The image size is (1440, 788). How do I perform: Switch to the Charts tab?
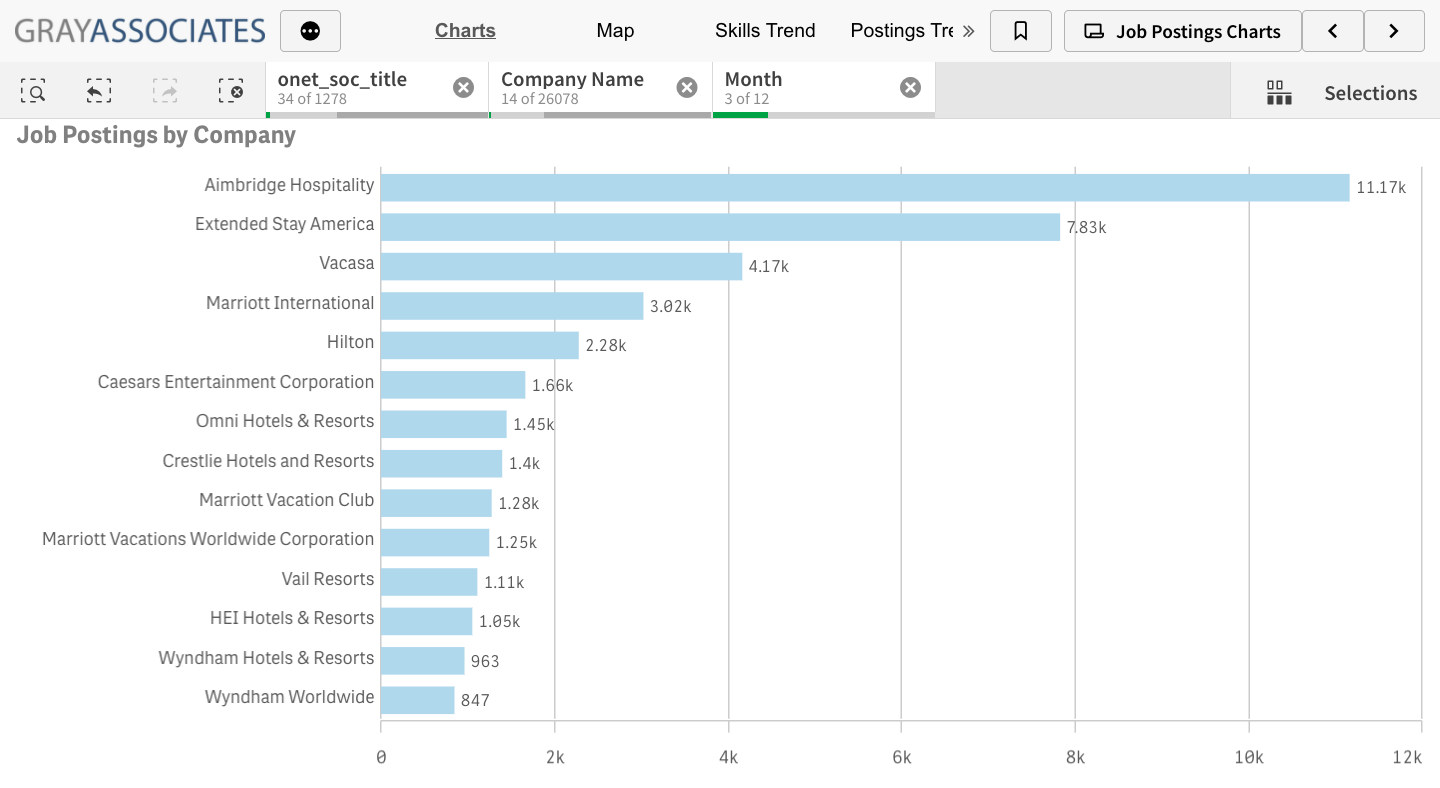click(x=465, y=31)
